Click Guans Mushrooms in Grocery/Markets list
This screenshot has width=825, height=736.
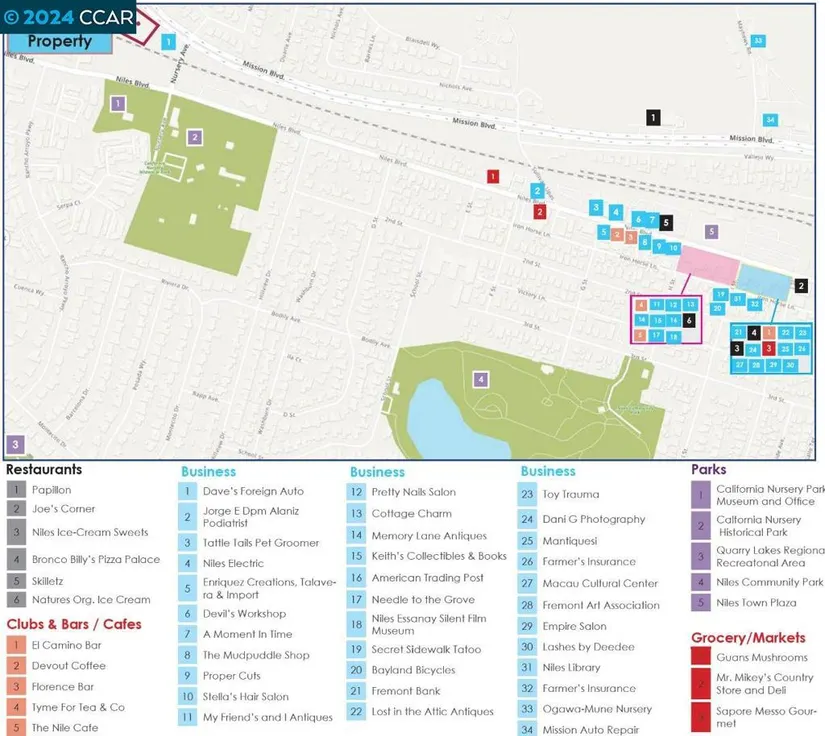[762, 657]
